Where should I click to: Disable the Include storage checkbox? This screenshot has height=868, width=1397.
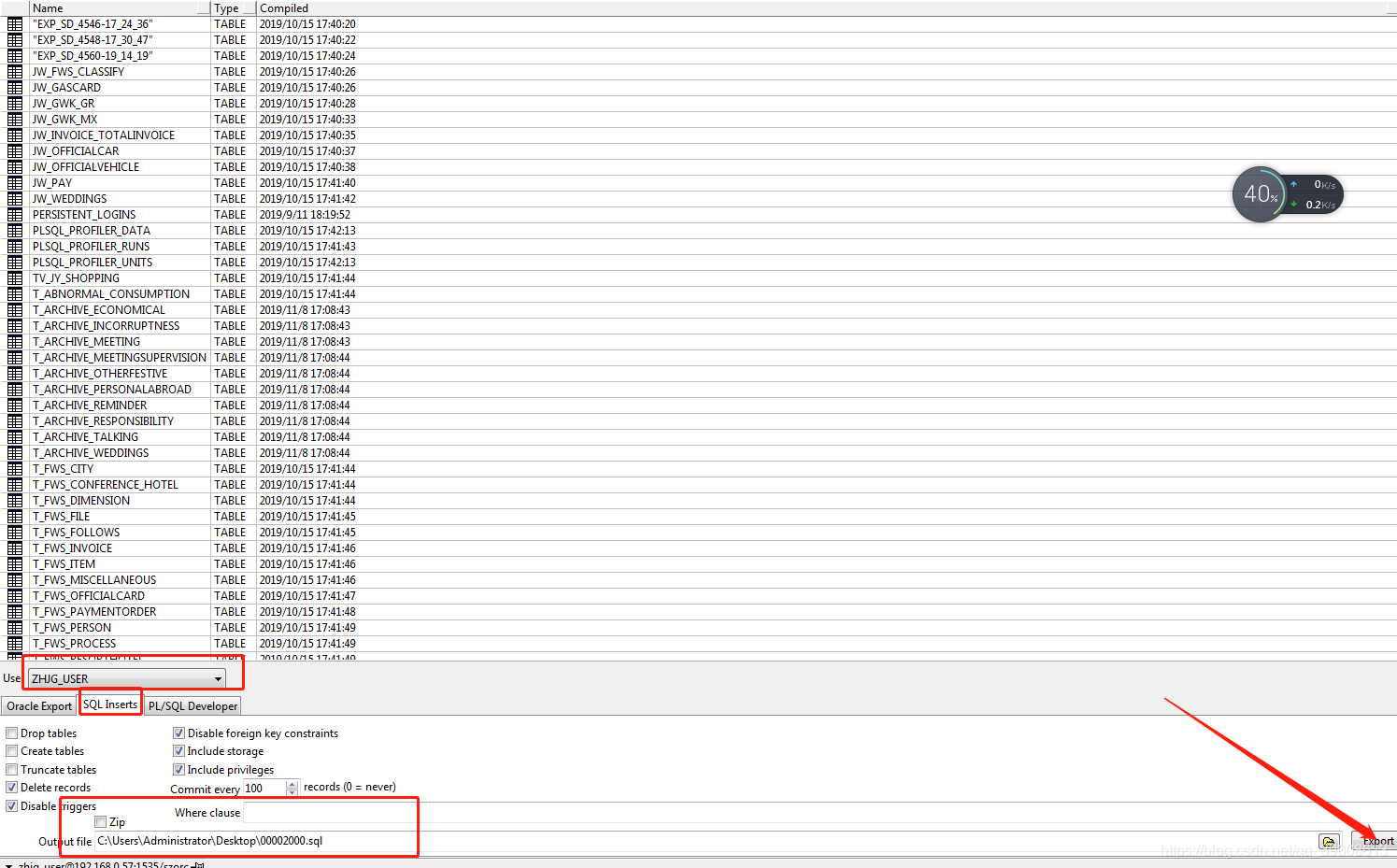[178, 750]
